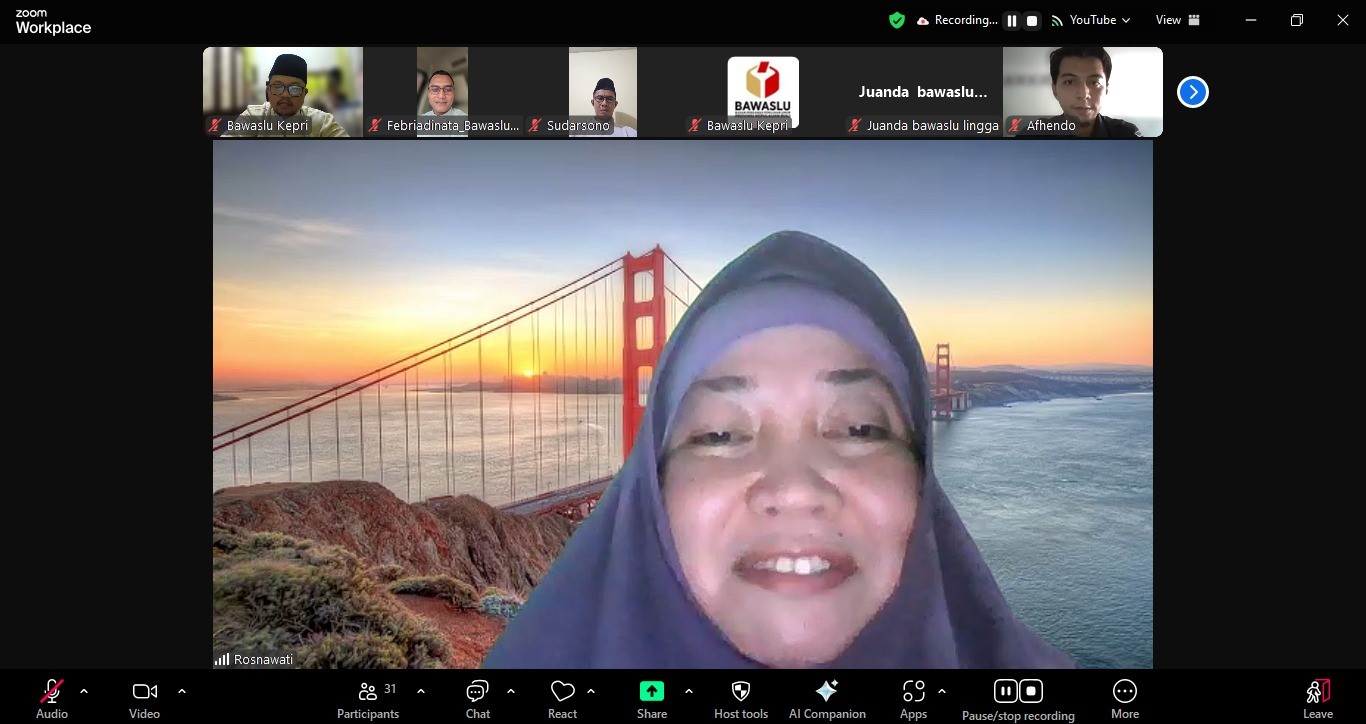Click the React heart icon
1366x724 pixels.
[x=562, y=698]
